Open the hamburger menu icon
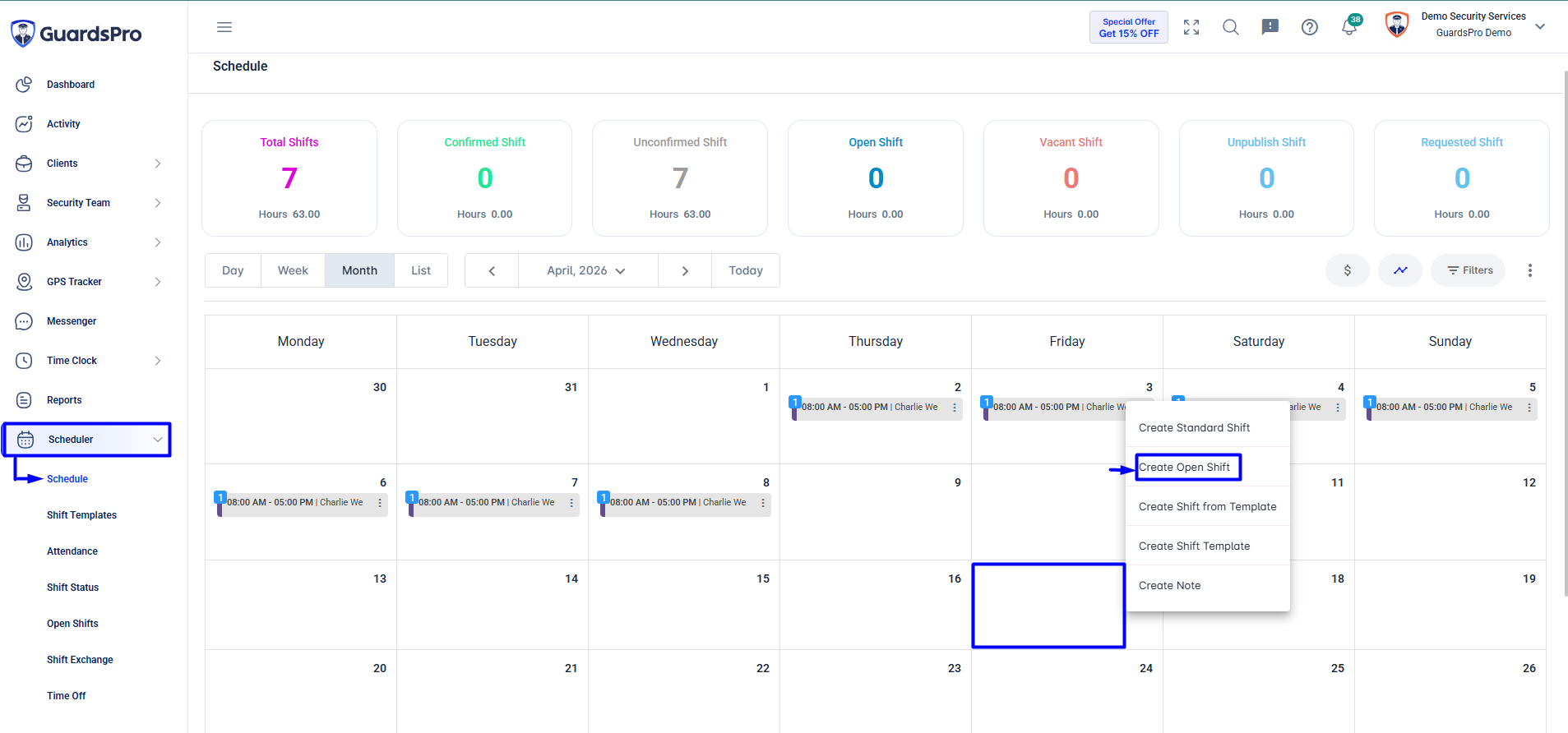This screenshot has height=733, width=1568. pyautogui.click(x=224, y=27)
